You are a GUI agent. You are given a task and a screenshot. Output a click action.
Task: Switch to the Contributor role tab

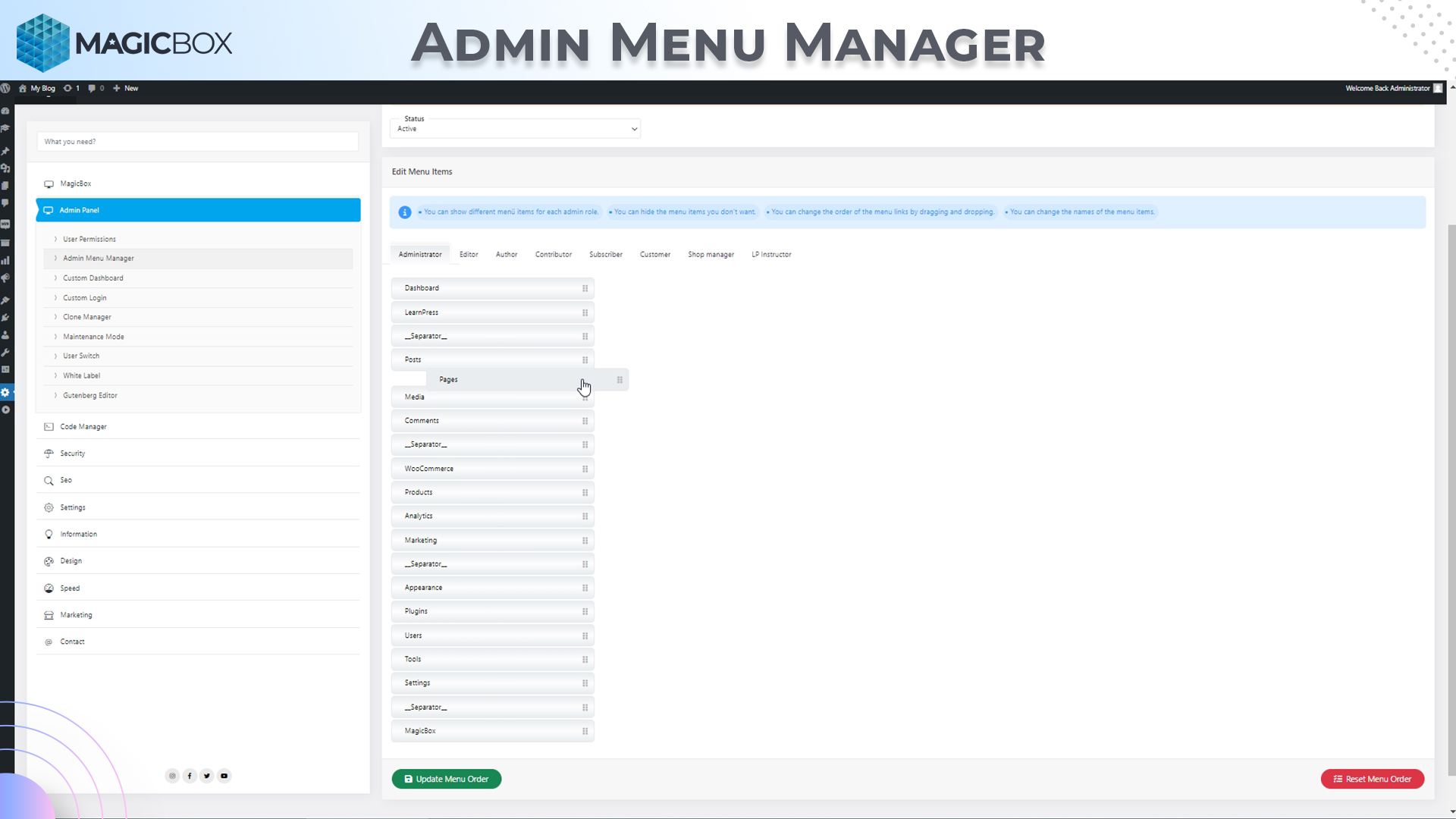point(554,255)
